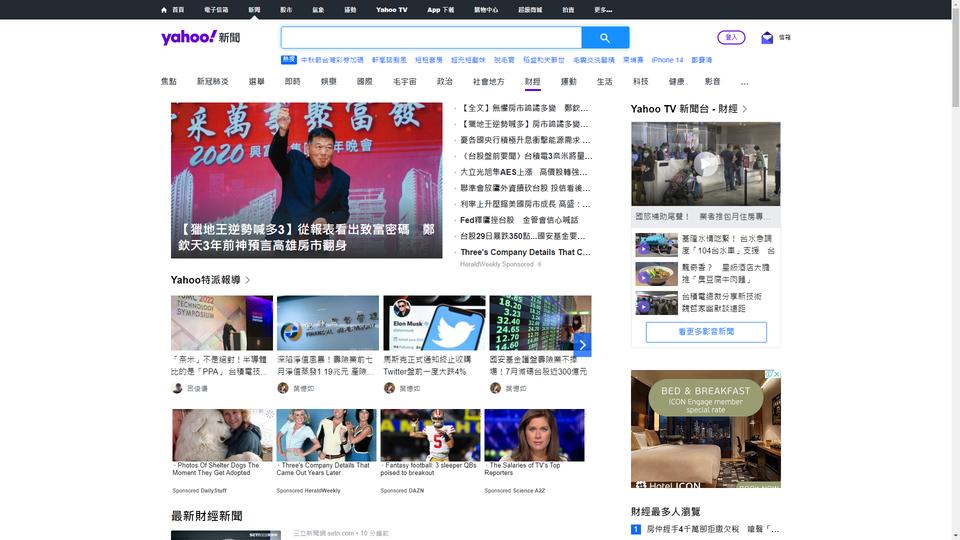This screenshot has height=540, width=960.
Task: Click the 熱搜 trending badge
Action: point(288,60)
